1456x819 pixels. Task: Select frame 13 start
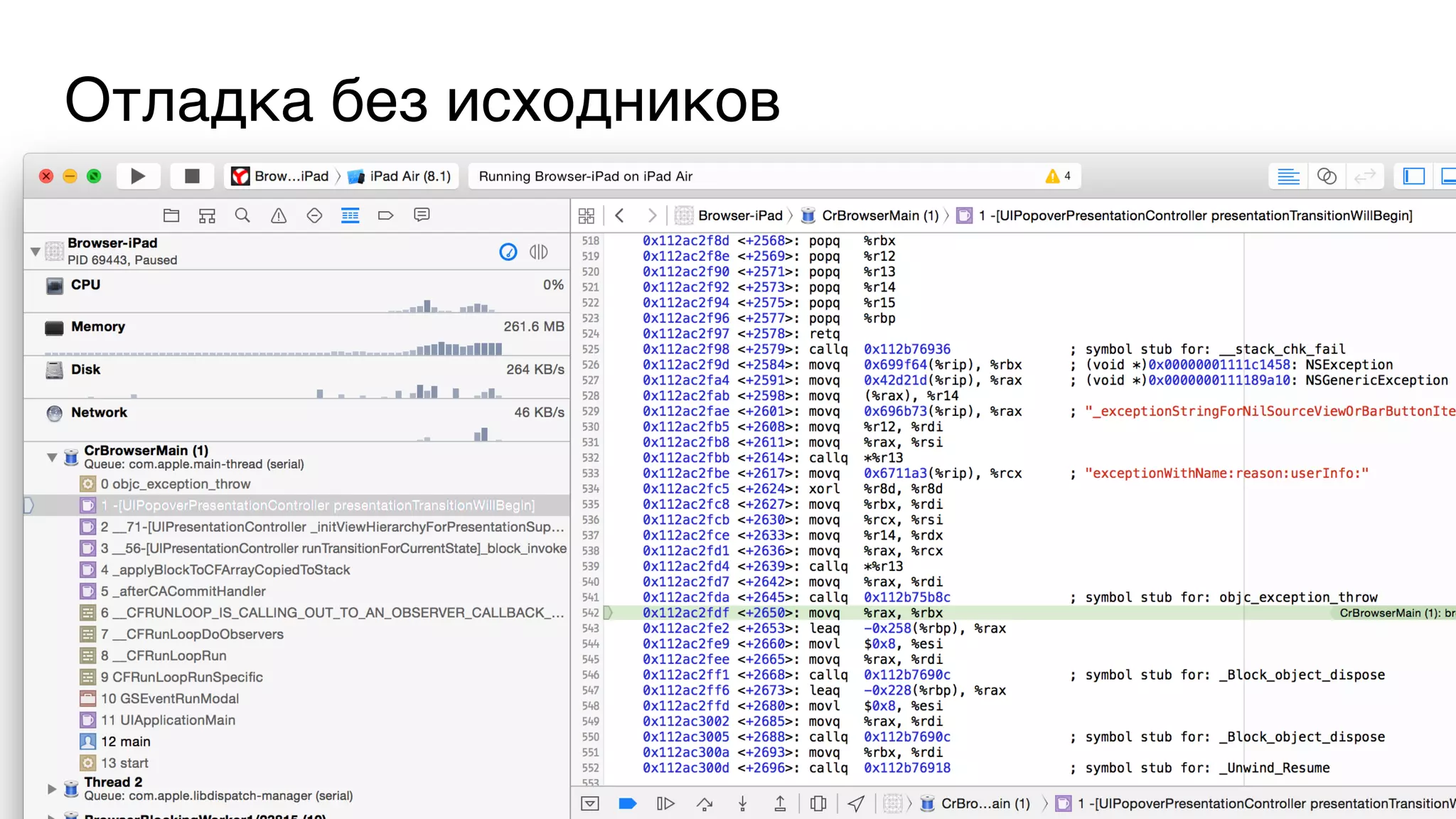point(296,763)
